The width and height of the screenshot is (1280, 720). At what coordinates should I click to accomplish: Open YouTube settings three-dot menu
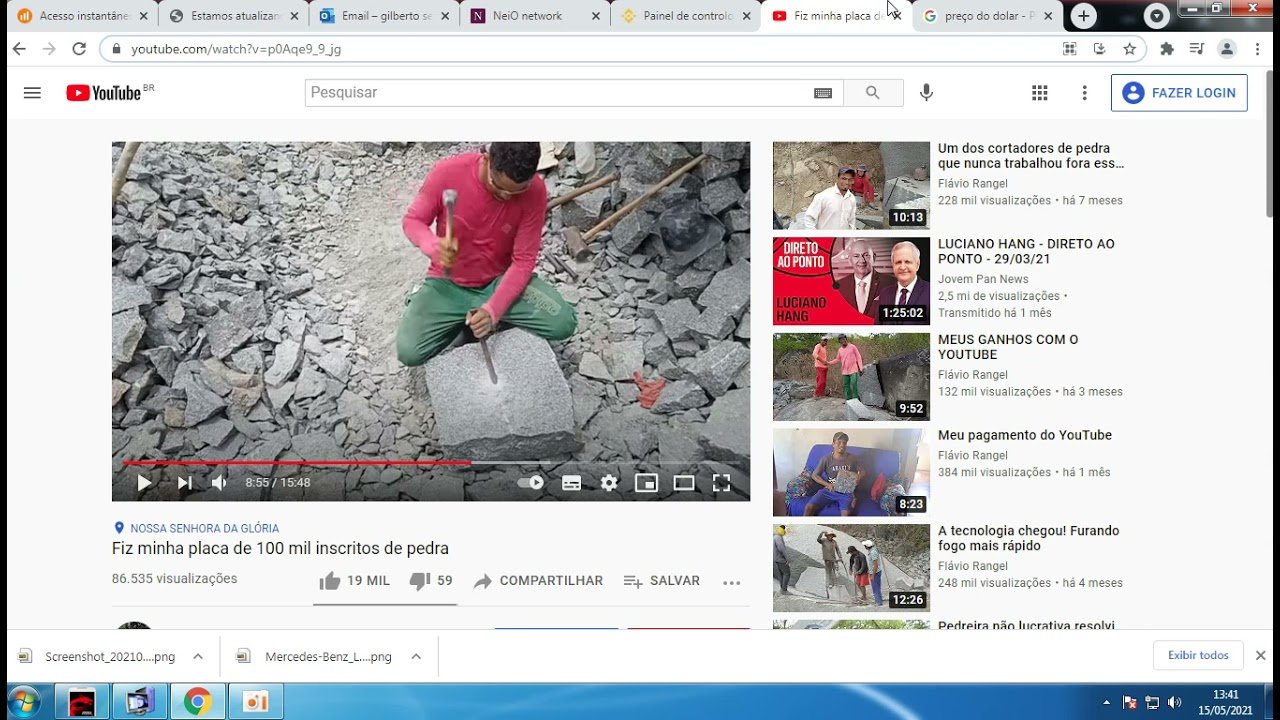(x=1084, y=93)
